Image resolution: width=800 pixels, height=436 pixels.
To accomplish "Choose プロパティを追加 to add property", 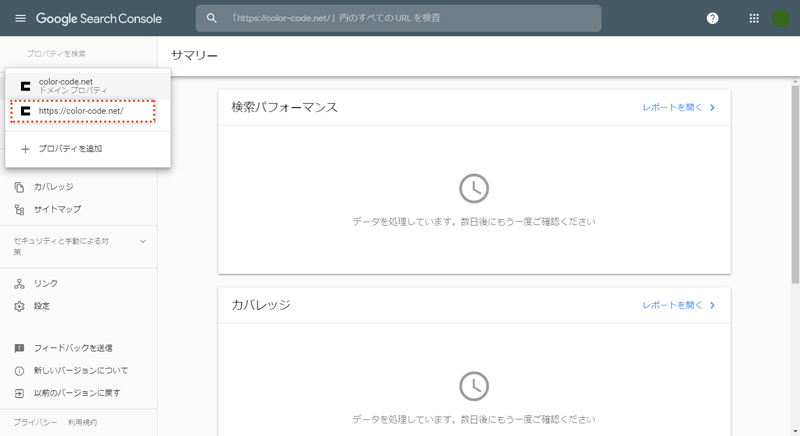I will click(x=70, y=148).
